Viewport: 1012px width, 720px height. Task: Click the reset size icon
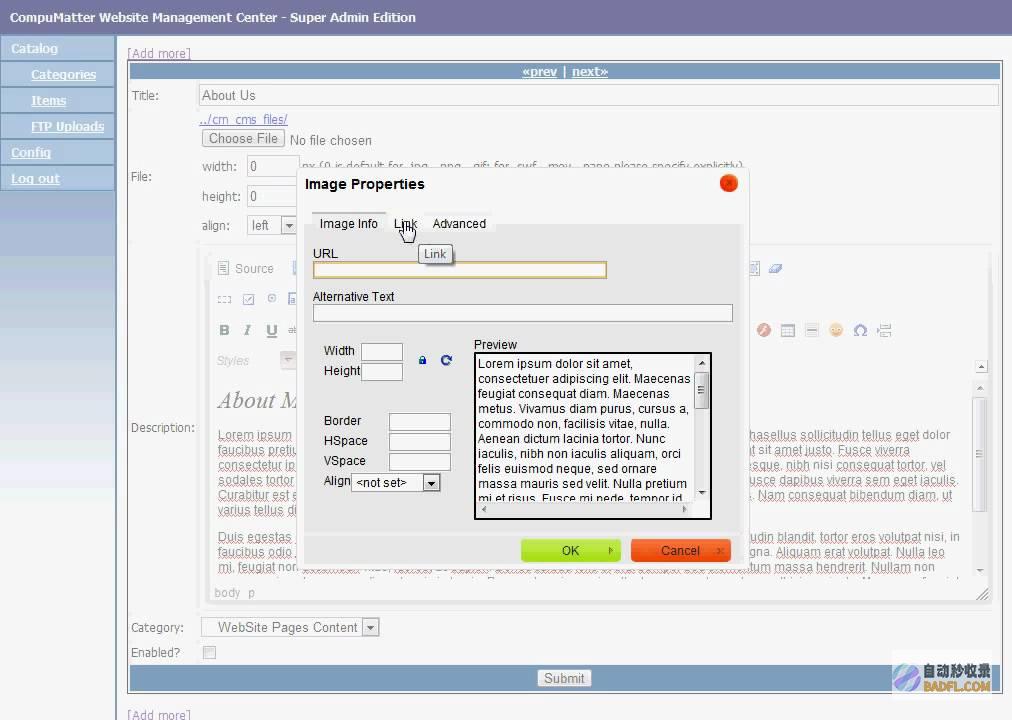[446, 360]
